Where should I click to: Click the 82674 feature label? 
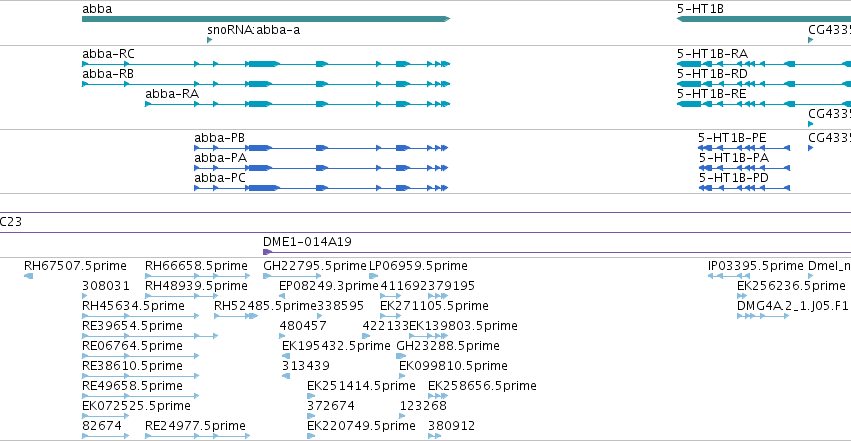[101, 426]
